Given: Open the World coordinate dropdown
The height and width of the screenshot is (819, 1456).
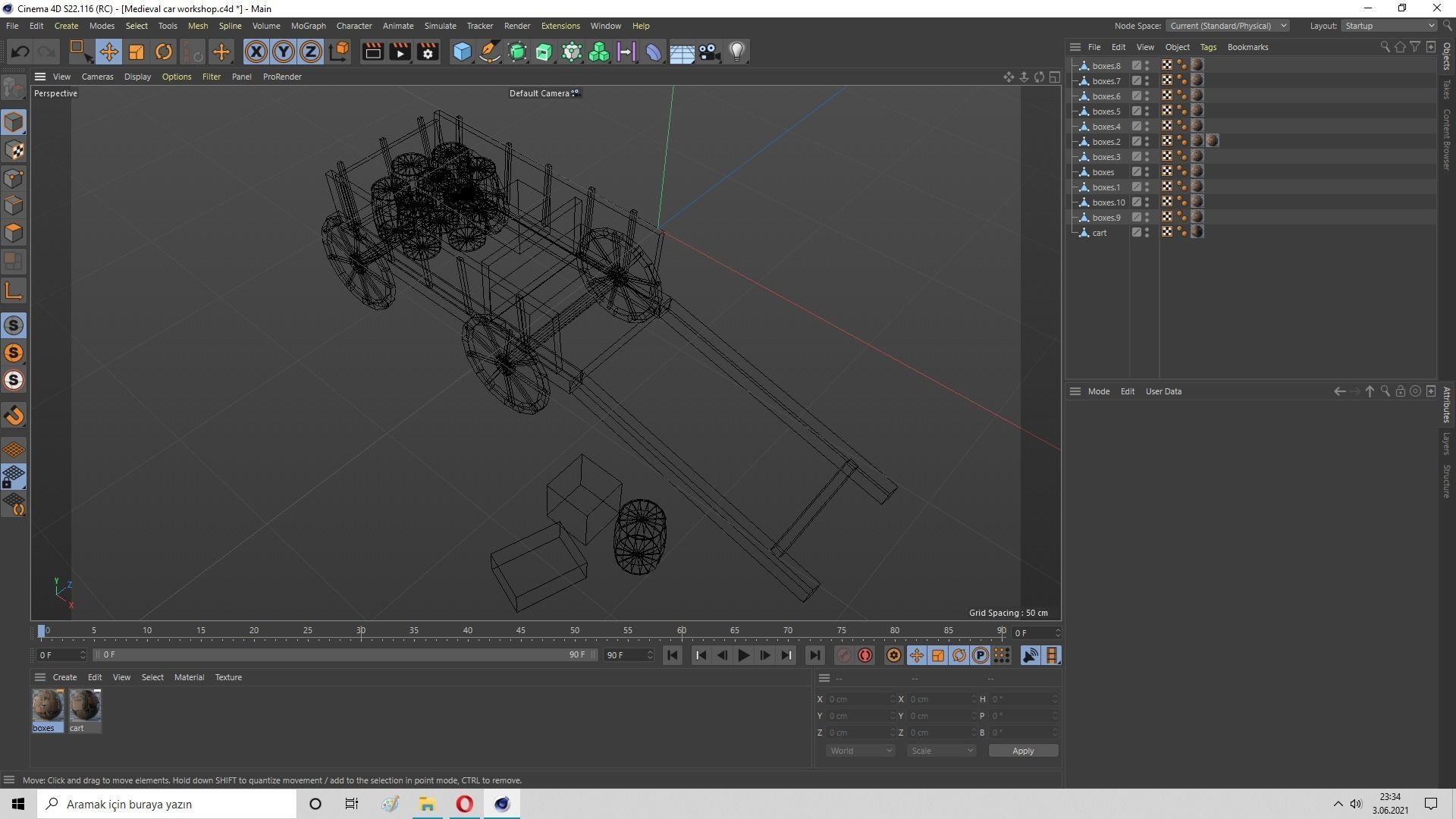Looking at the screenshot, I should (860, 751).
